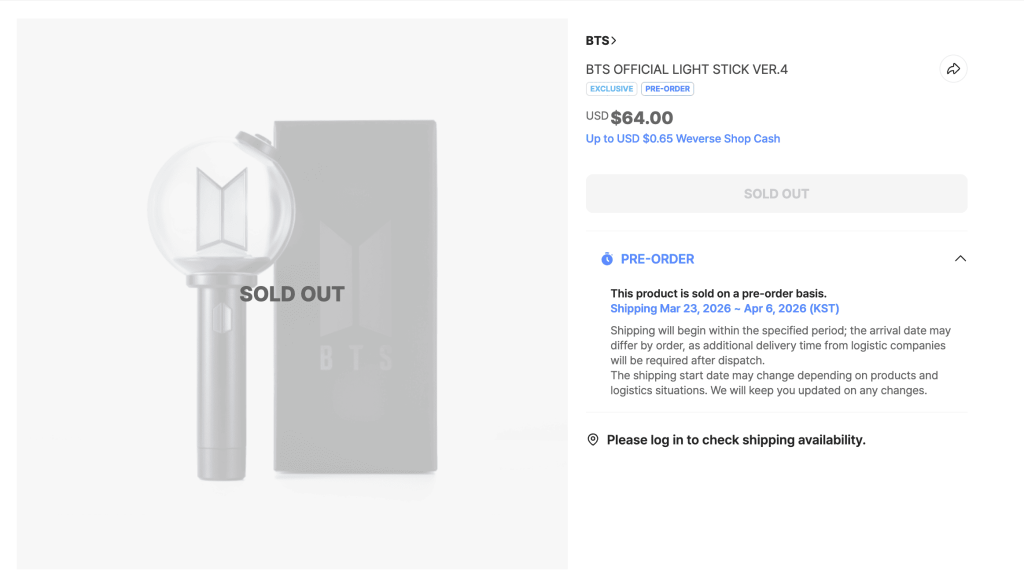Viewport: 1024px width, 579px height.
Task: Open the BTS artist shop link
Action: 597,41
